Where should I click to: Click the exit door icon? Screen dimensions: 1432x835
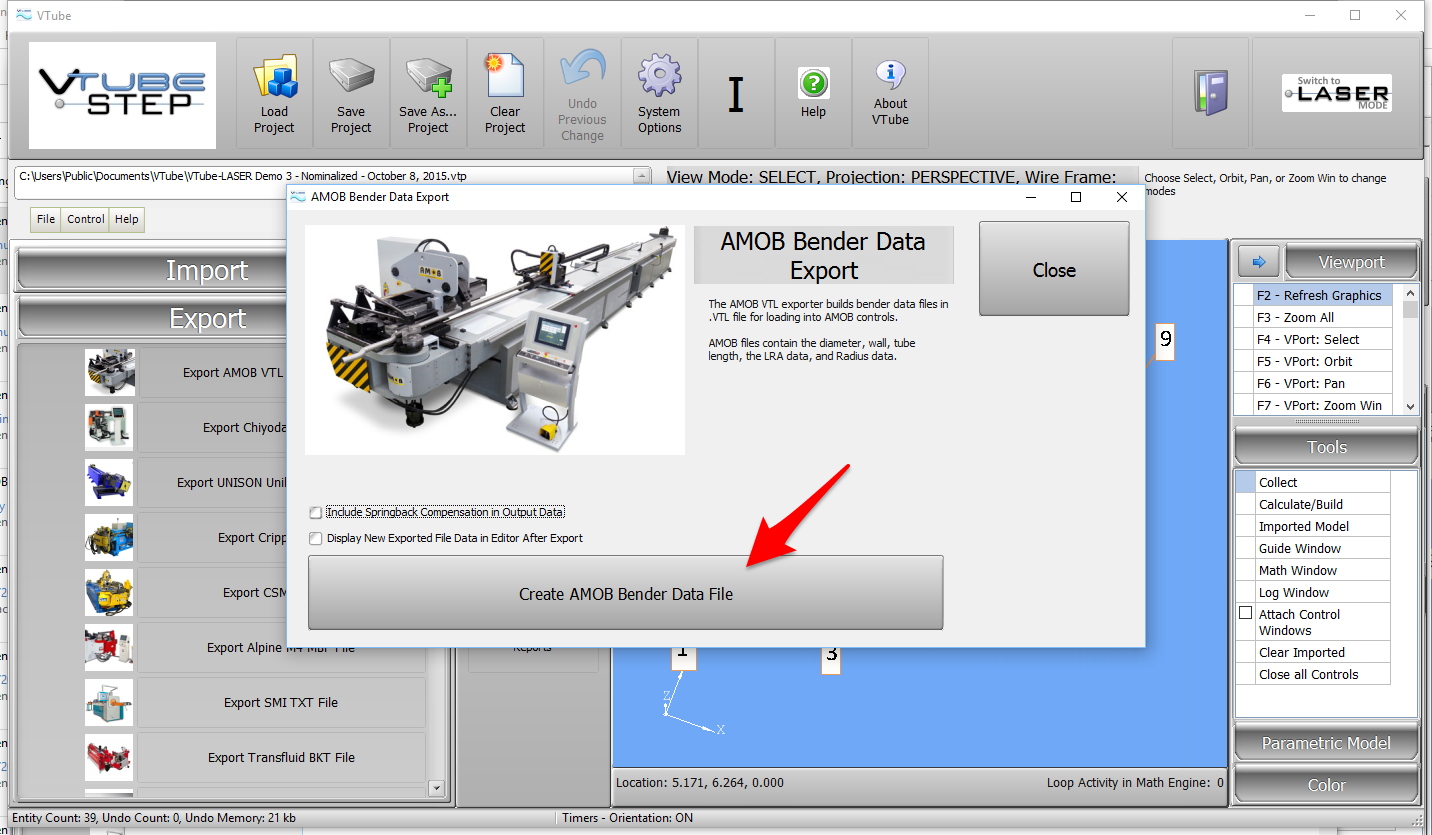click(x=1210, y=94)
